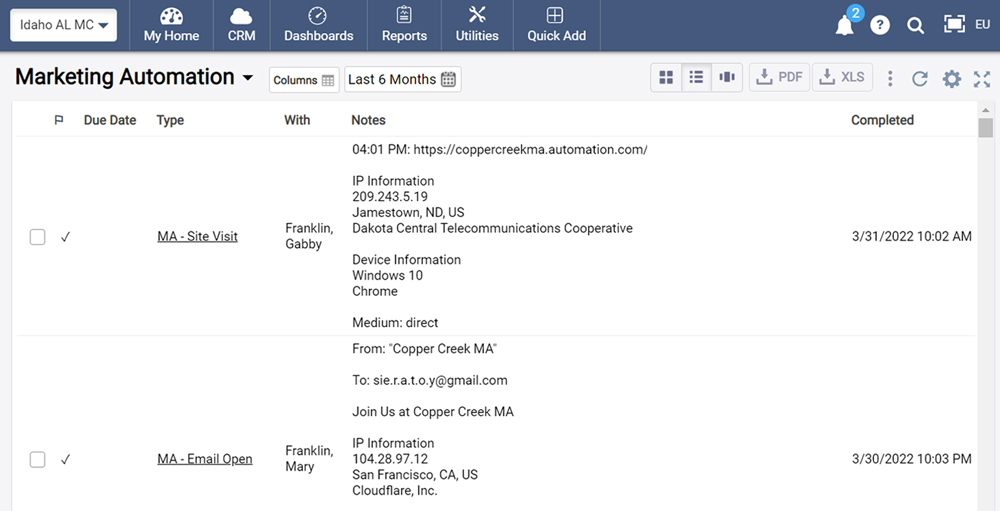This screenshot has width=1000, height=511.
Task: Click the San Francisco, CA, US text
Action: [x=415, y=475]
